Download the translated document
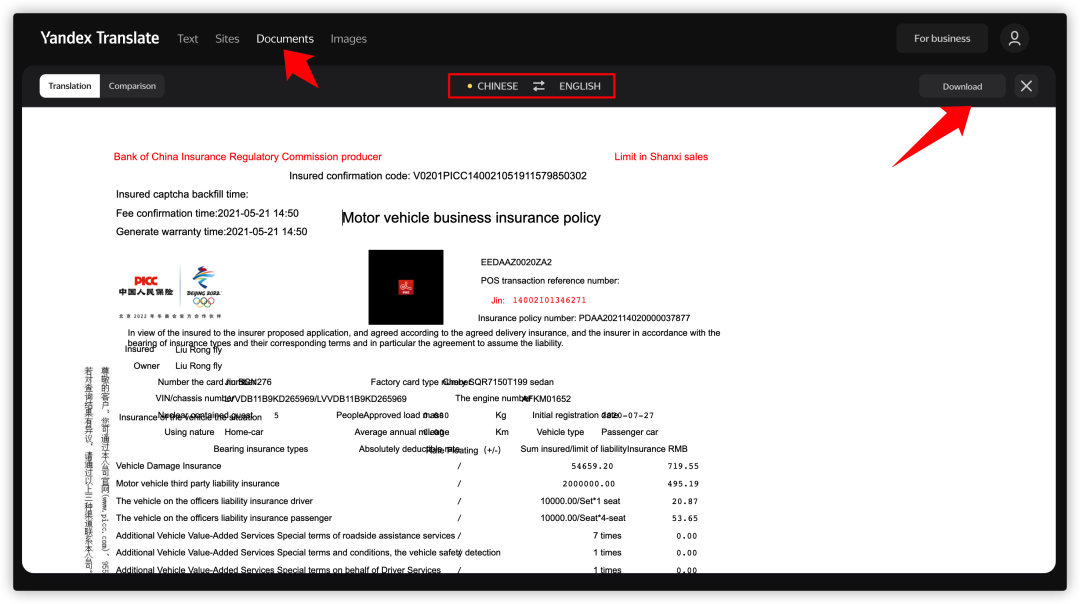Viewport: 1080px width, 604px height. pyautogui.click(x=962, y=86)
